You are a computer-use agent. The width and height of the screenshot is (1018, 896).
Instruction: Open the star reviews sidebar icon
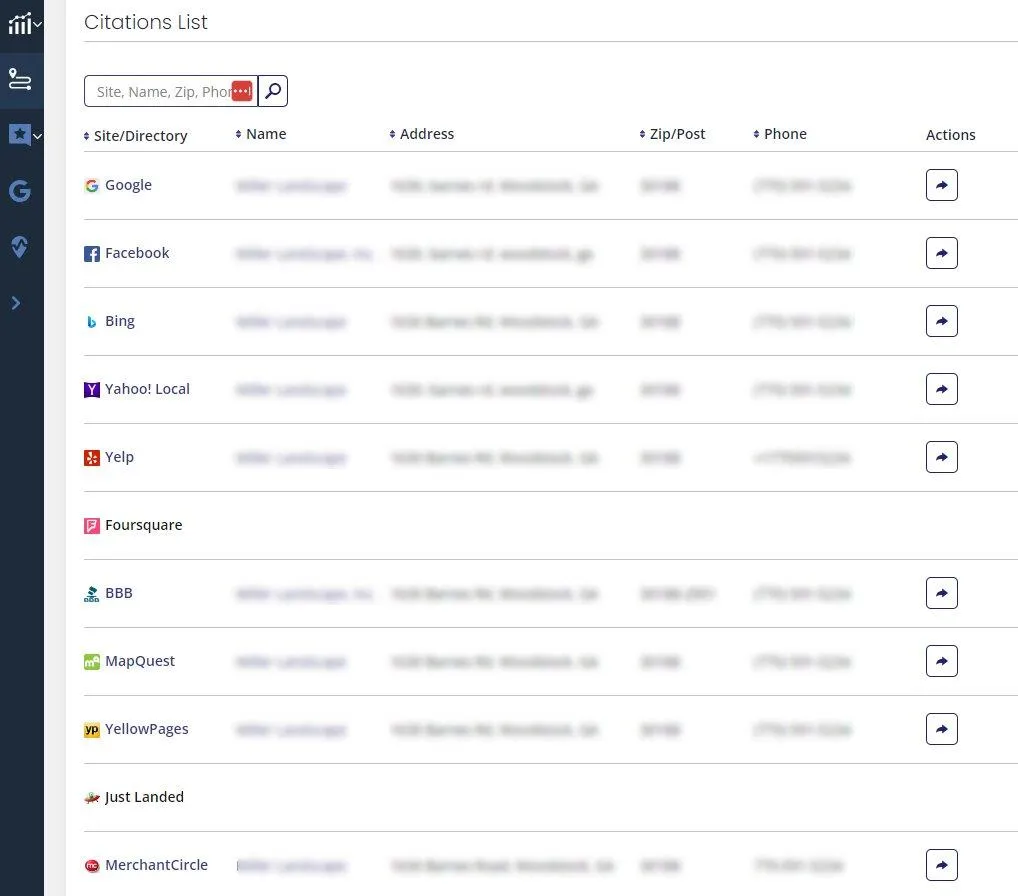click(19, 134)
